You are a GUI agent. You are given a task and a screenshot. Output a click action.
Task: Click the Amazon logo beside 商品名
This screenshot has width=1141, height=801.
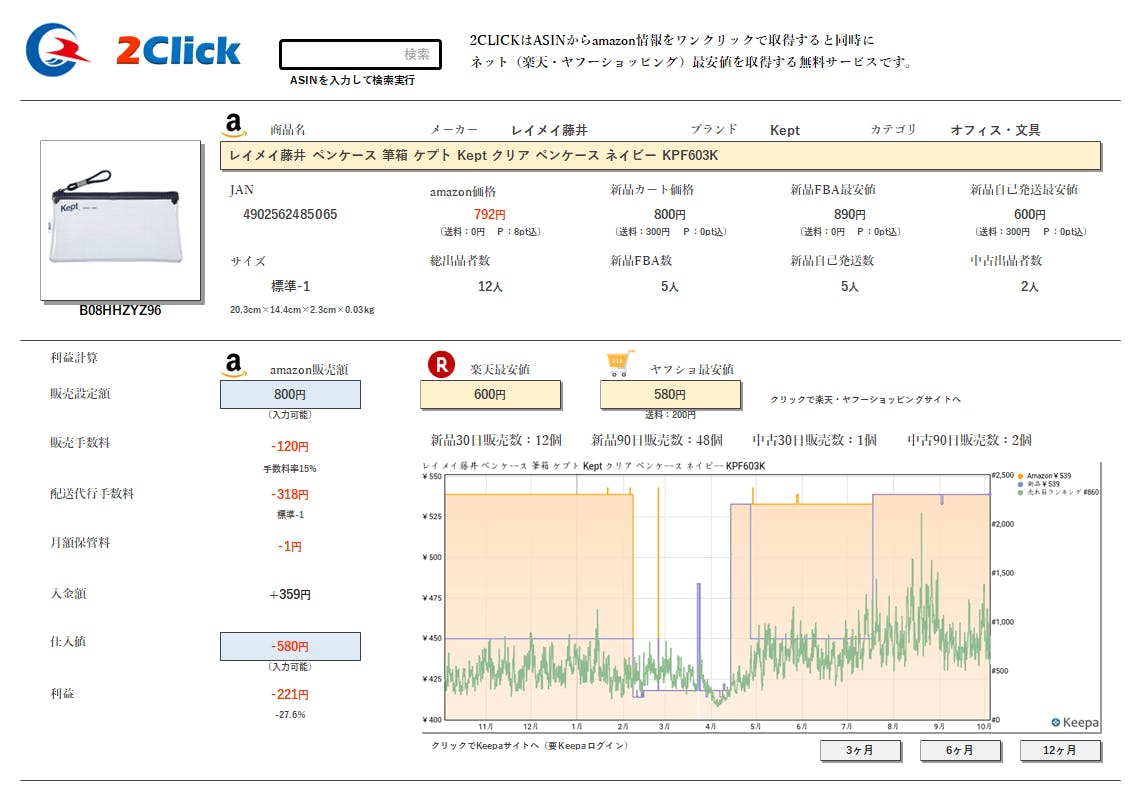(x=234, y=126)
